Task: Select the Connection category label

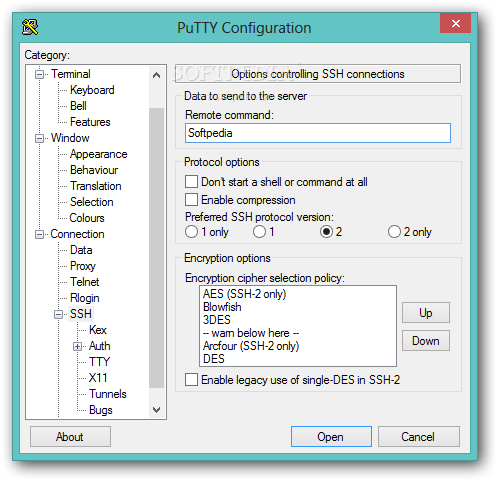Action: [77, 234]
